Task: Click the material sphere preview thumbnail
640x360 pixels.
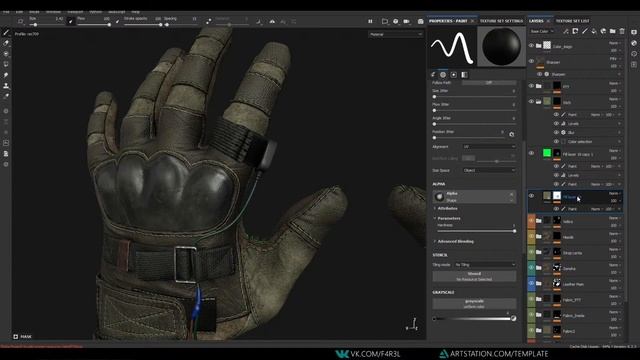Action: [502, 47]
